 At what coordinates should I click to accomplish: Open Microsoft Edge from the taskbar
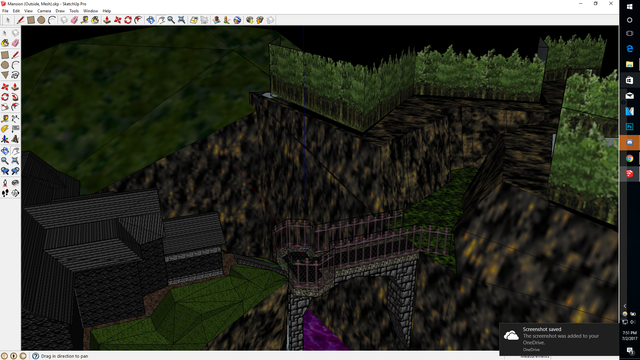pos(629,49)
